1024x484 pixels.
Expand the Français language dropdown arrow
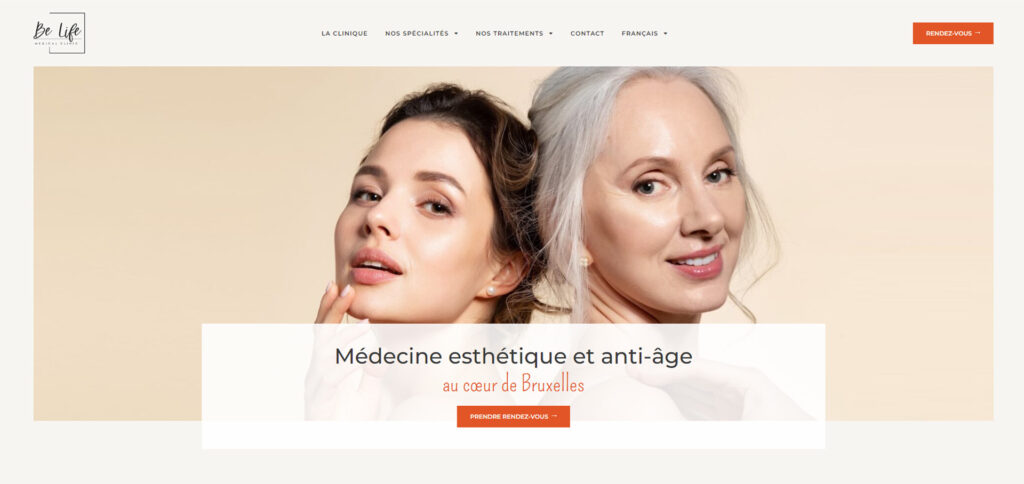(665, 33)
